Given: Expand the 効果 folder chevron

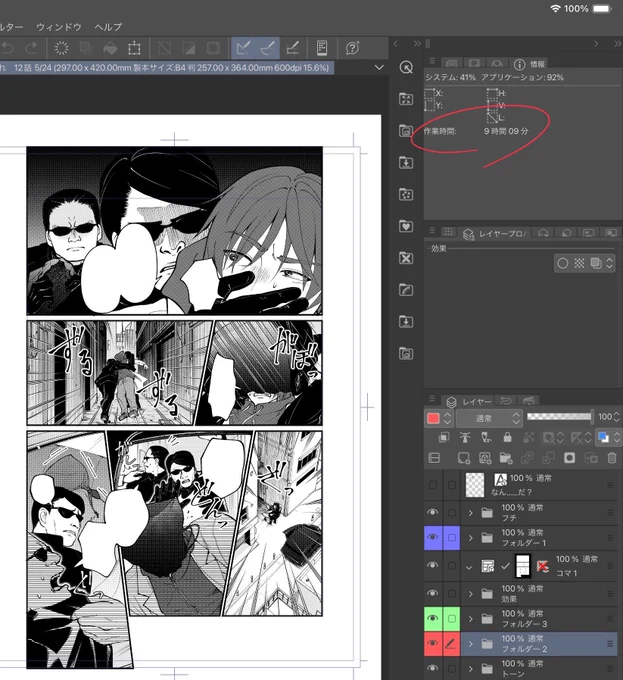Looking at the screenshot, I should click(x=470, y=594).
